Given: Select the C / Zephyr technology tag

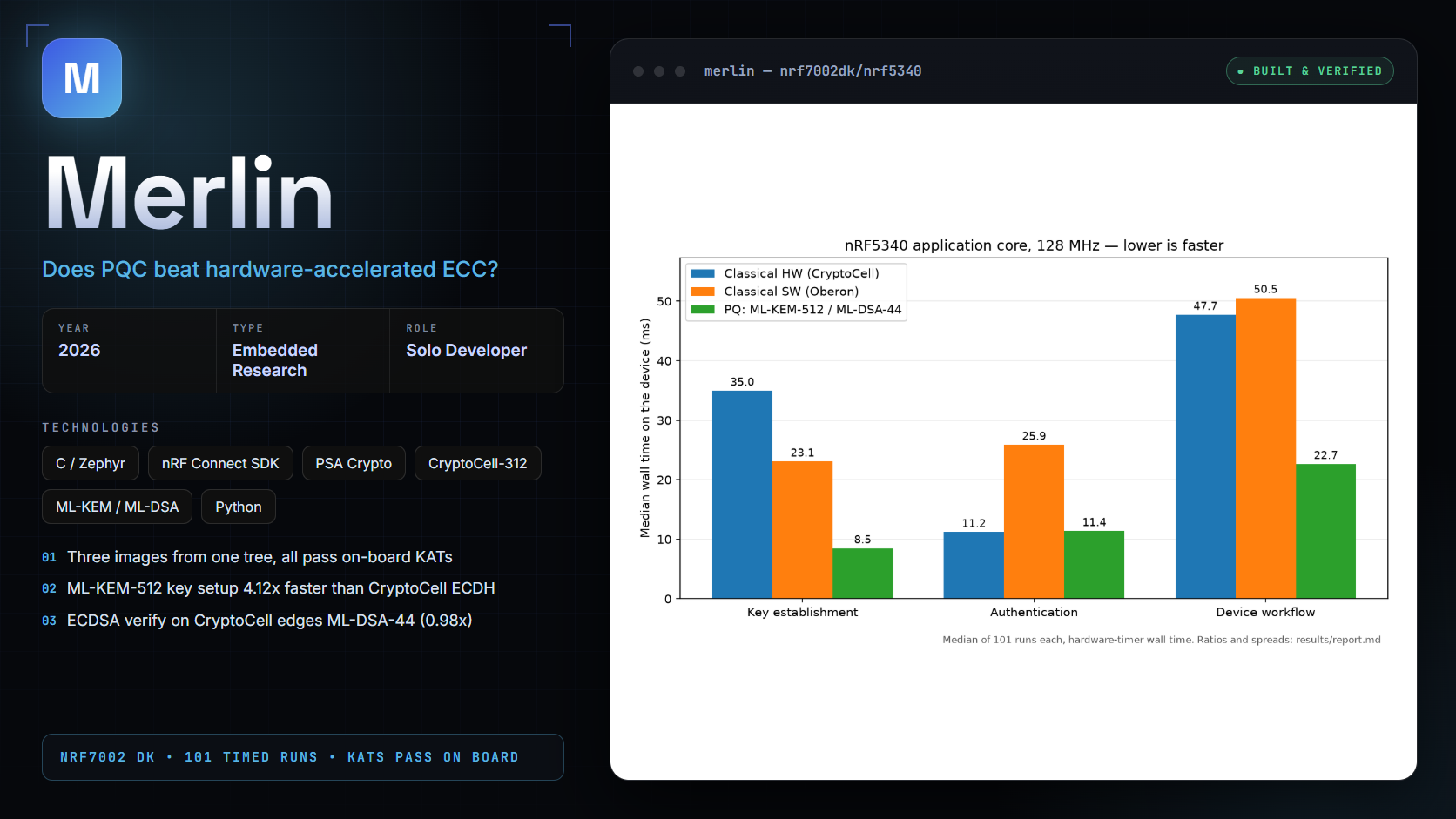Looking at the screenshot, I should [91, 463].
